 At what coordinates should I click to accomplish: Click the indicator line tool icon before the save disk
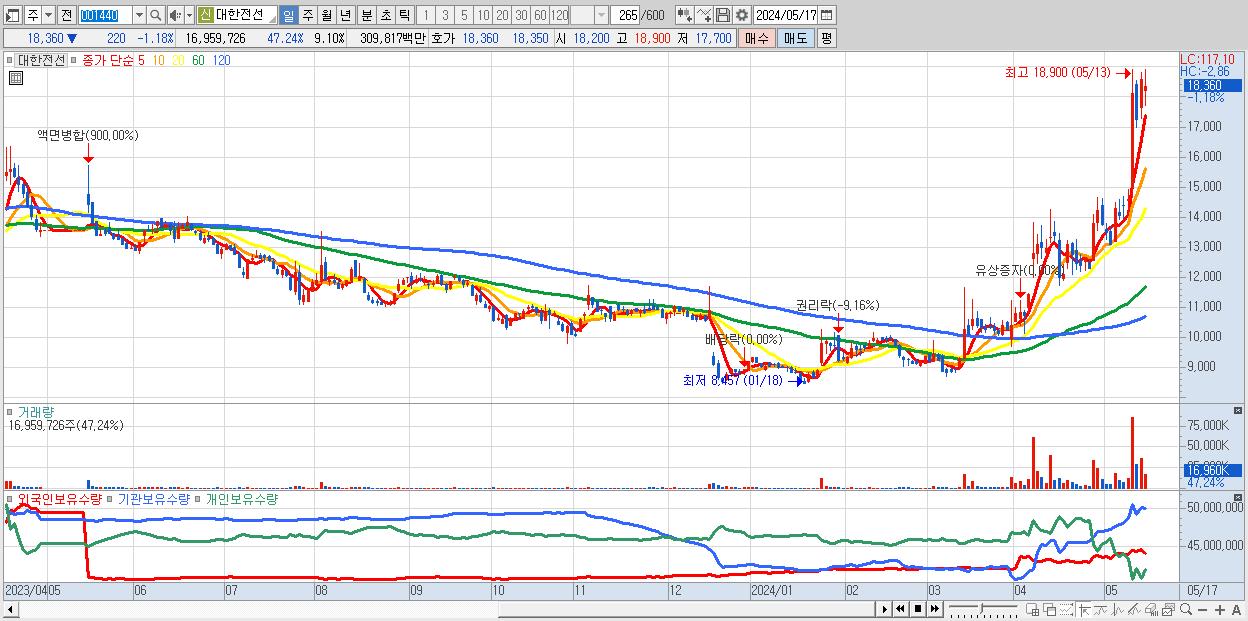(704, 15)
